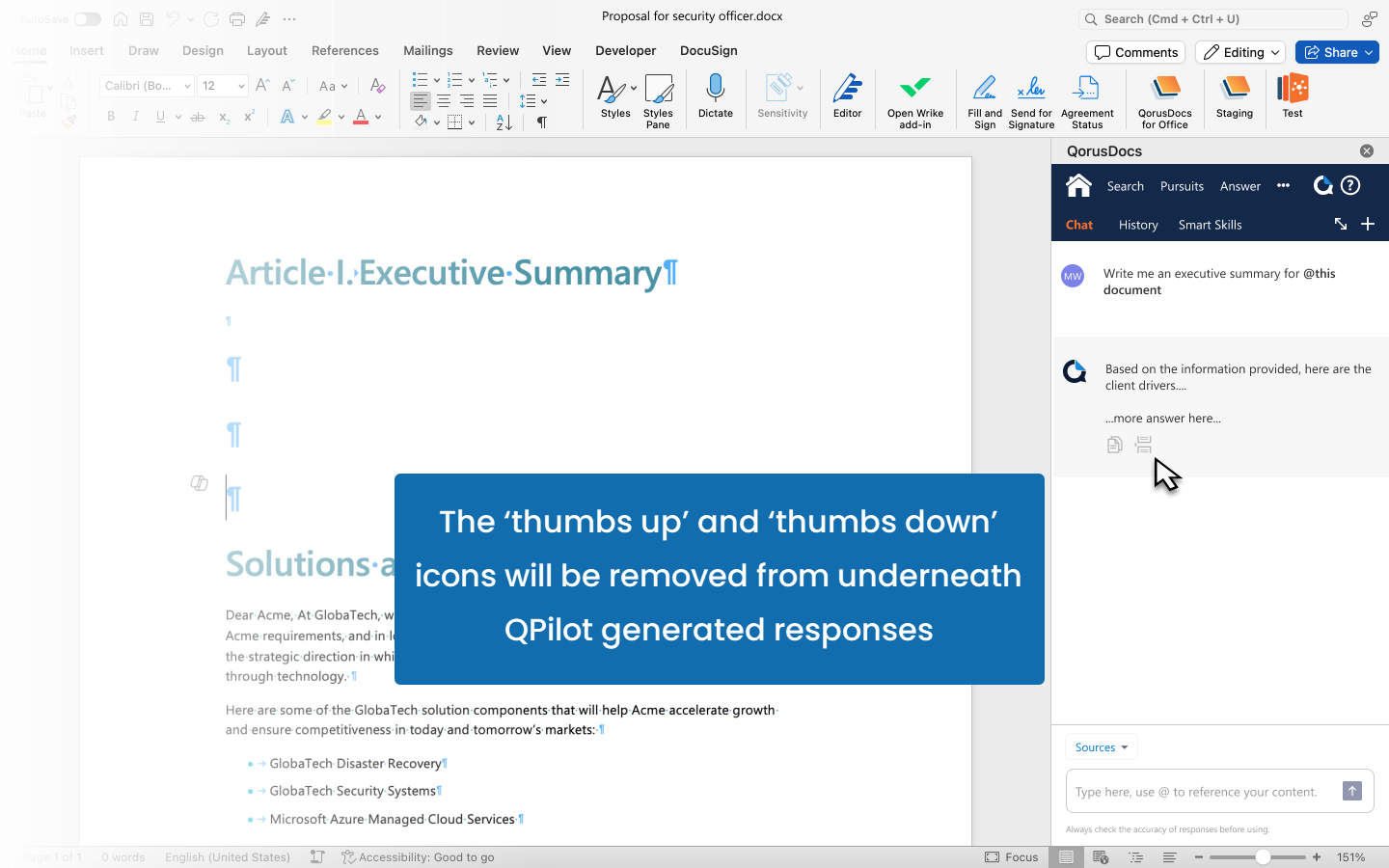
Task: Clear all formatting
Action: pyautogui.click(x=377, y=86)
